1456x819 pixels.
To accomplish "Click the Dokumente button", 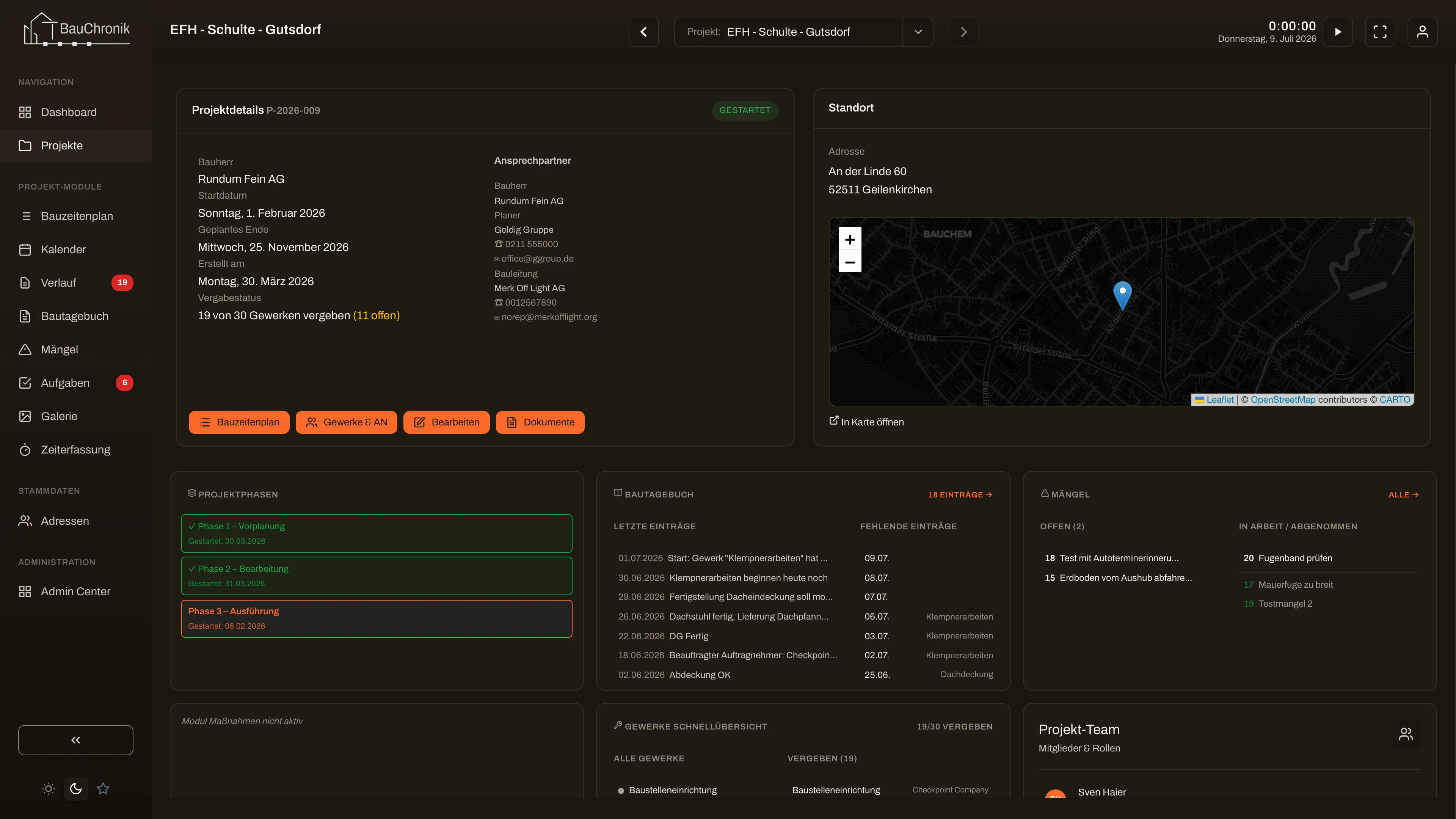I will point(540,422).
